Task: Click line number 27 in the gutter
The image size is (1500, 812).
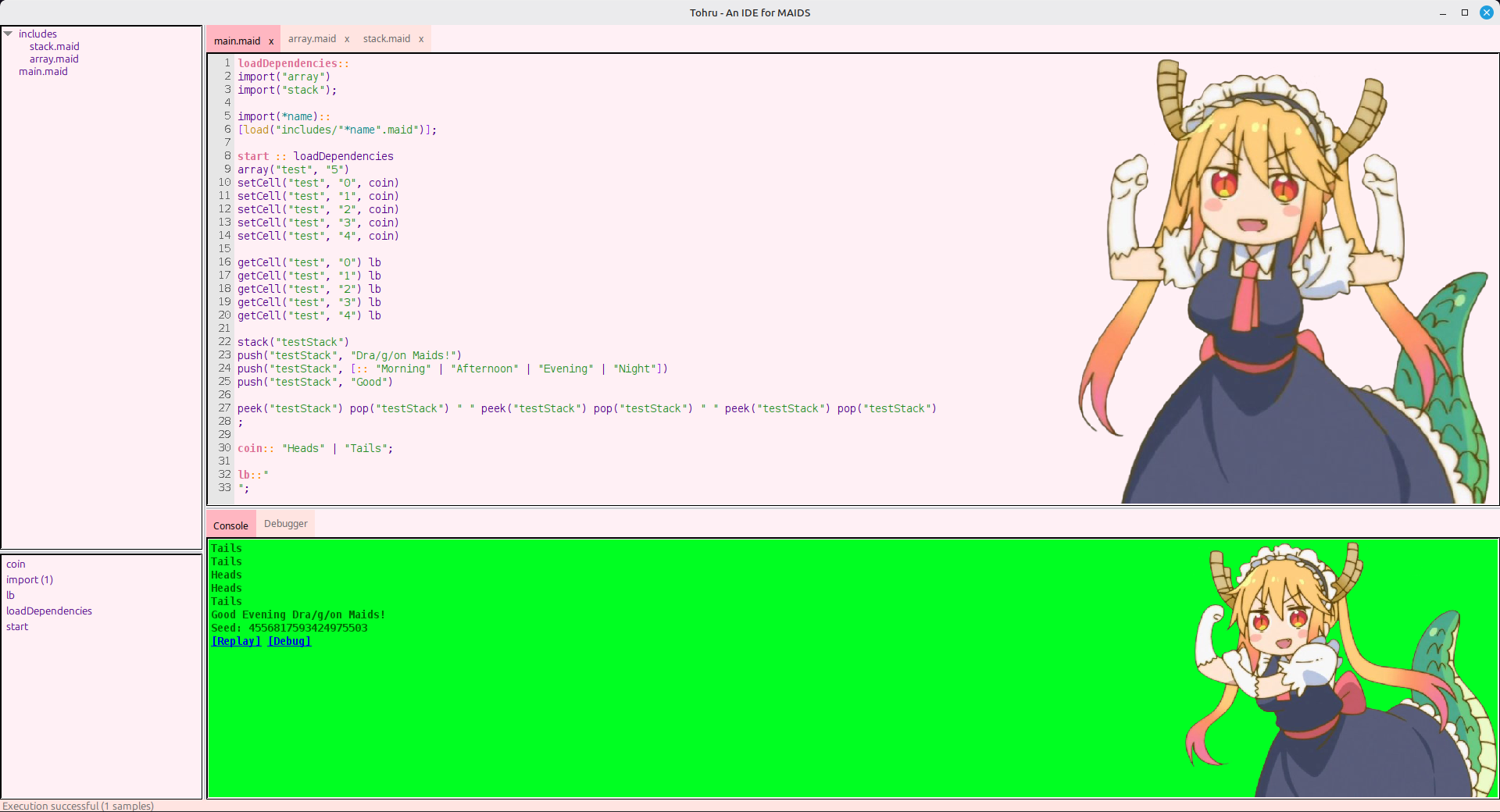Action: click(224, 408)
